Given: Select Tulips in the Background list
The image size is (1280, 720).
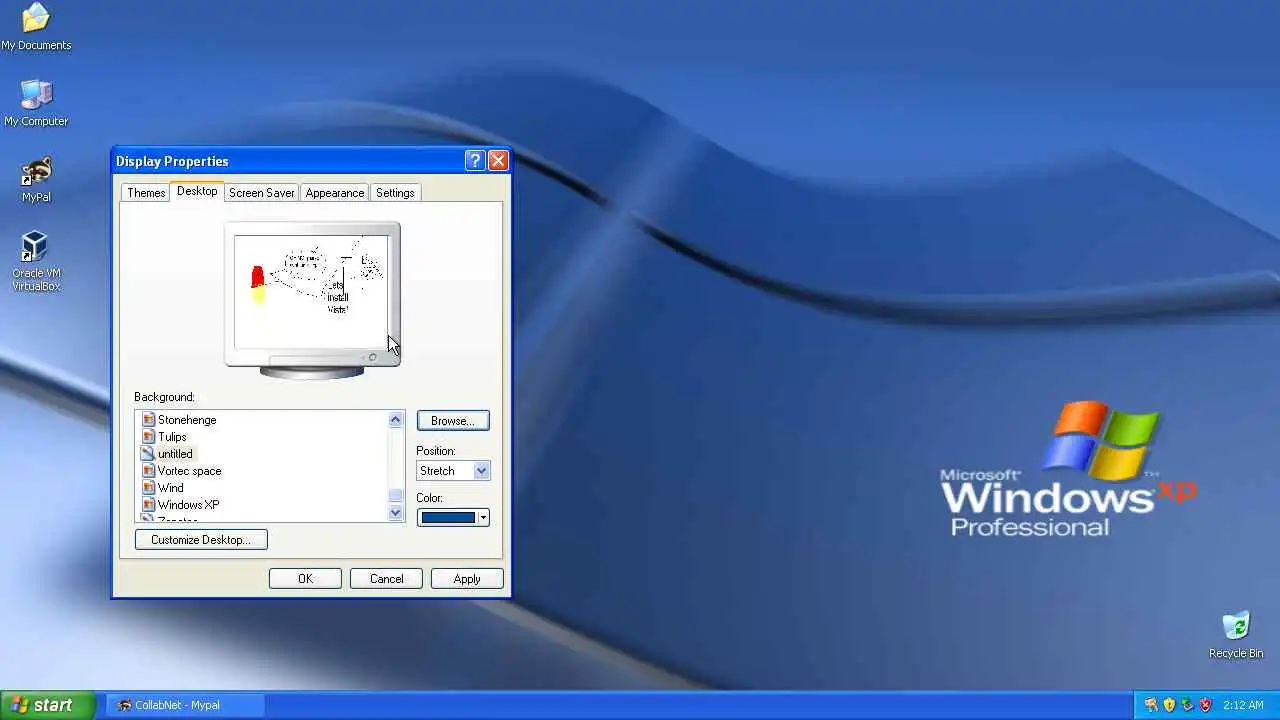Looking at the screenshot, I should 172,437.
